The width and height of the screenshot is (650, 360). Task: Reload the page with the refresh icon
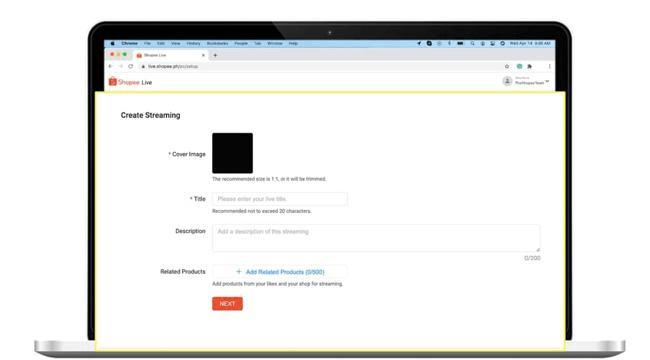click(131, 66)
